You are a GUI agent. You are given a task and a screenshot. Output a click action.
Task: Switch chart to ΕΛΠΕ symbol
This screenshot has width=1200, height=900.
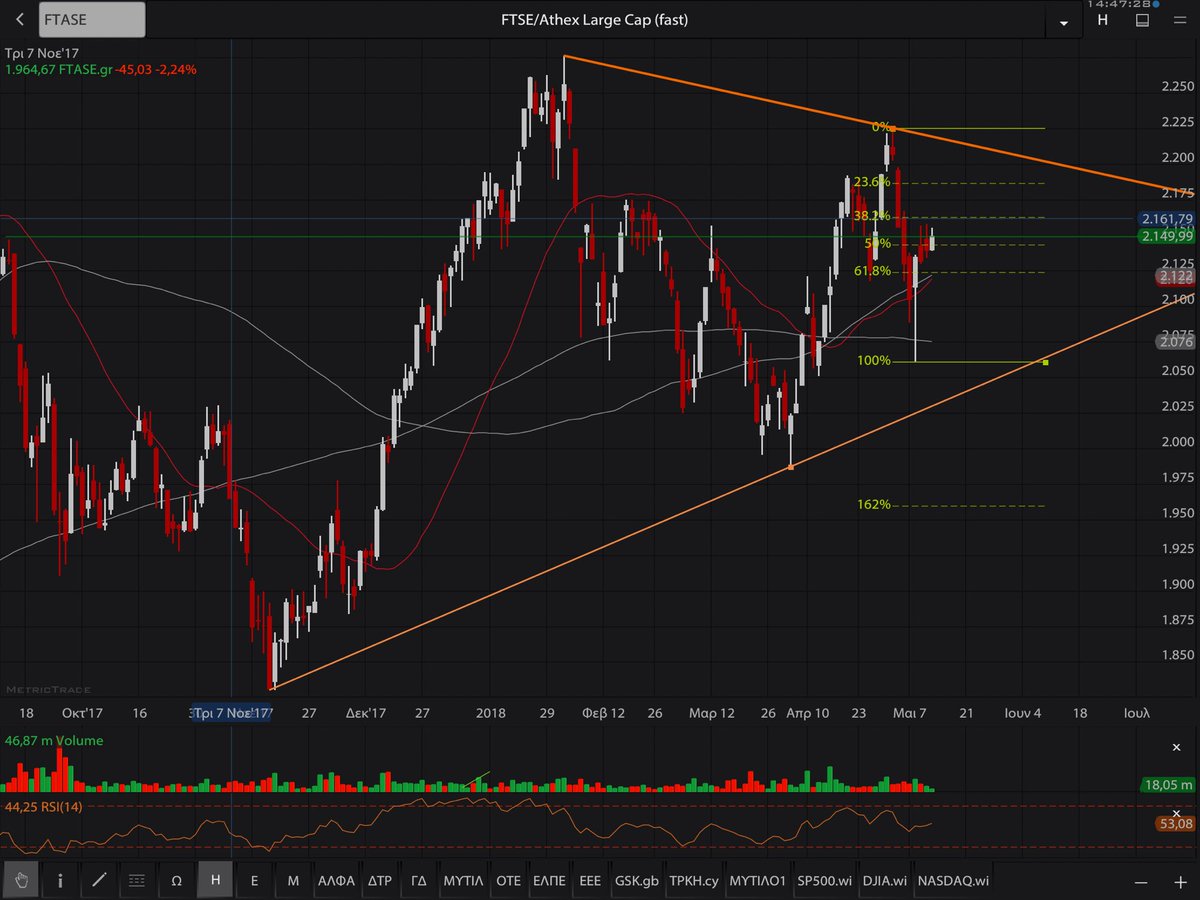click(549, 880)
